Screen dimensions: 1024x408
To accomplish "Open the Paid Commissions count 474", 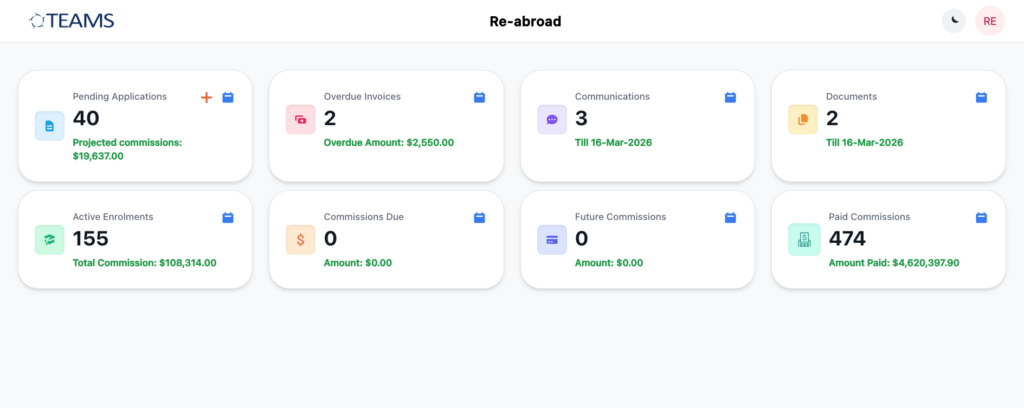I will [847, 238].
